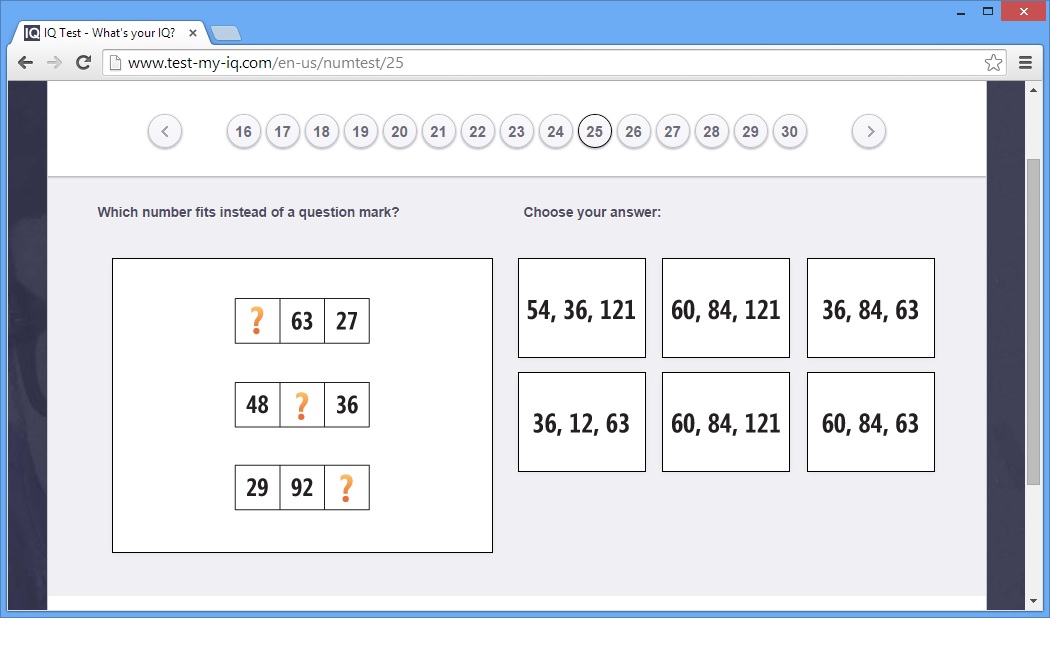Choose answer 54, 36, 121

point(582,308)
